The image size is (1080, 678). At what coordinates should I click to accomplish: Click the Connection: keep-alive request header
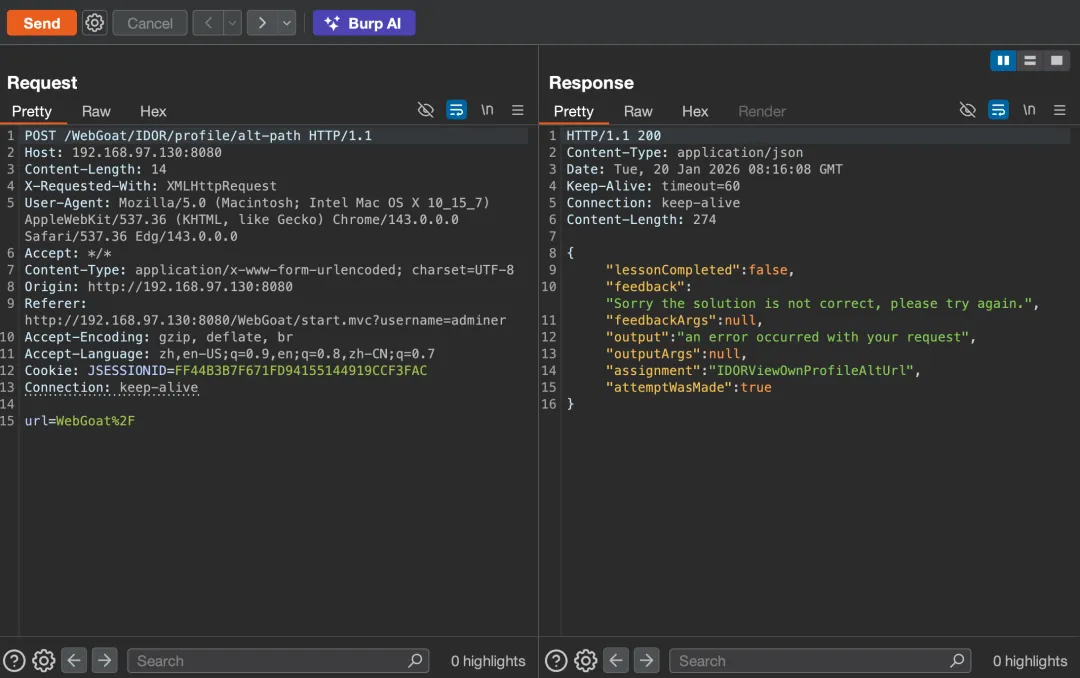click(112, 387)
